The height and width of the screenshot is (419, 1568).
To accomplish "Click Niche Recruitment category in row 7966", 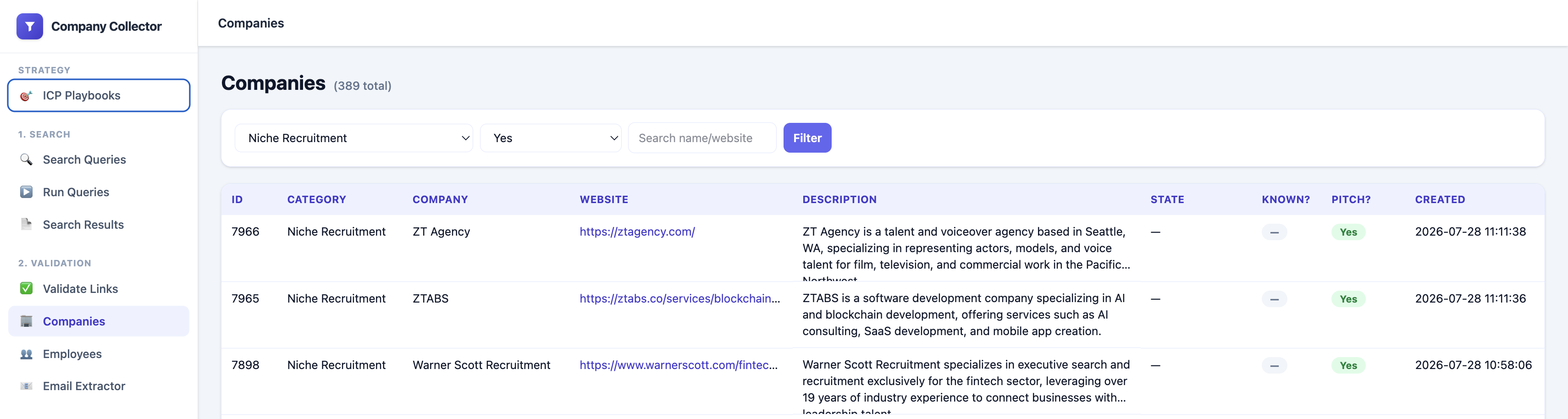I will pyautogui.click(x=336, y=232).
